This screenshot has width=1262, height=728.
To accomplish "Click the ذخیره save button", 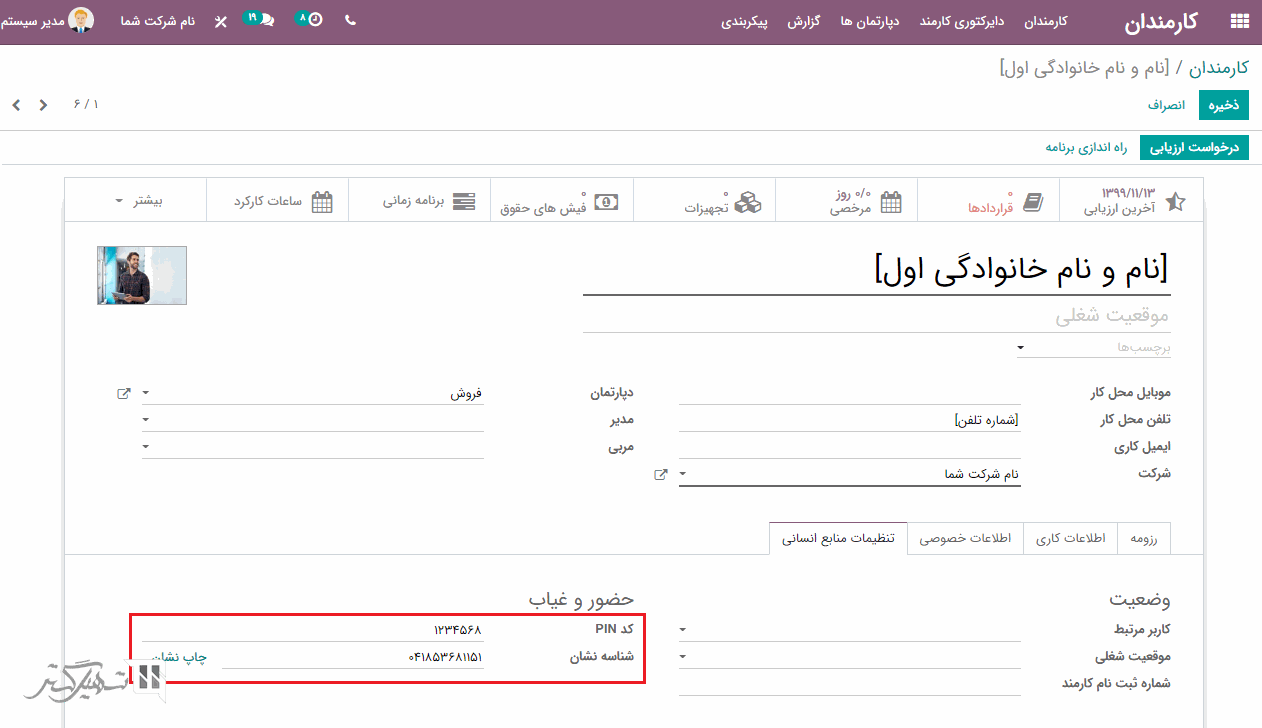I will pyautogui.click(x=1223, y=105).
